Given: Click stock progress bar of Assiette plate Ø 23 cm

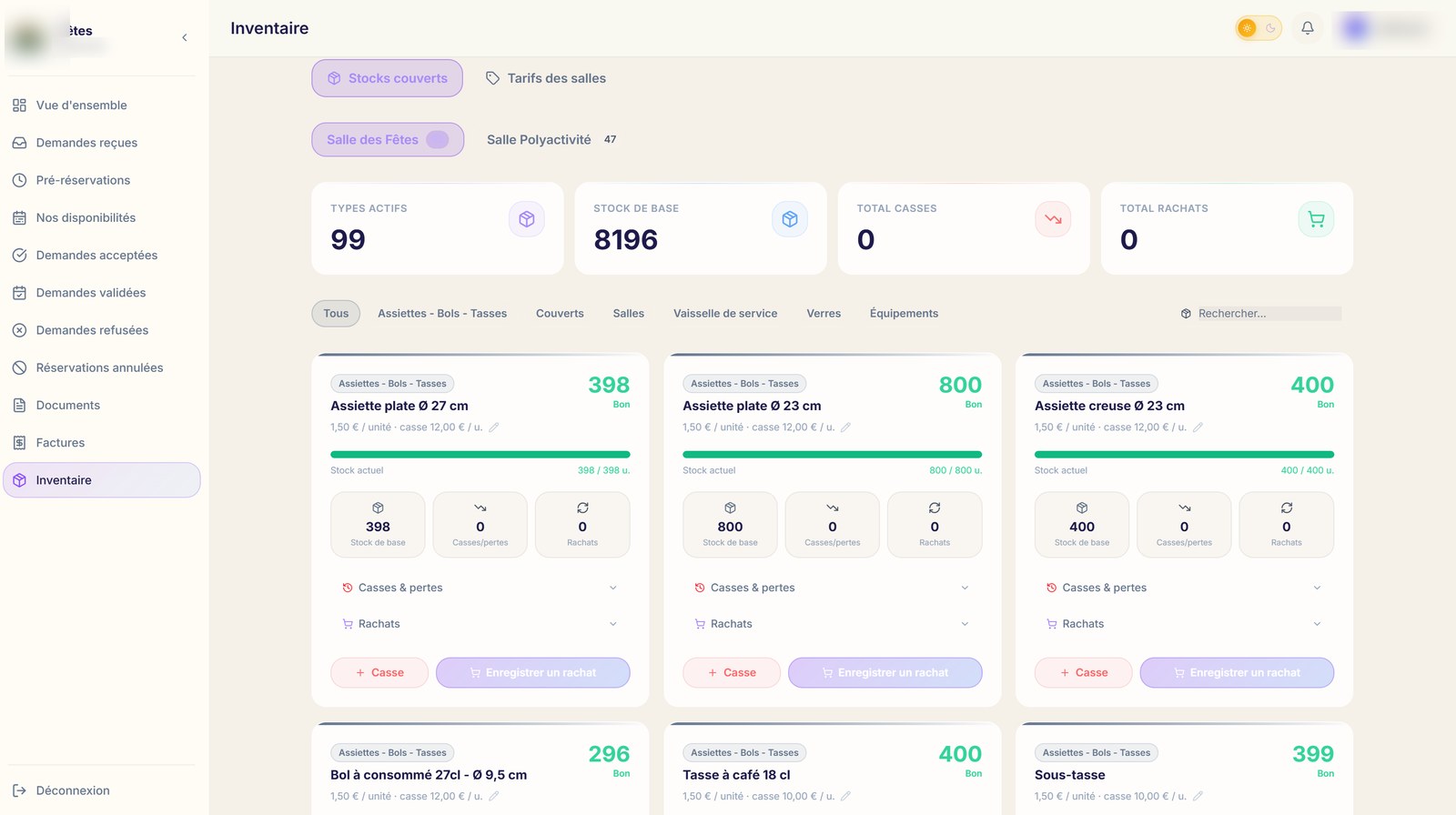Looking at the screenshot, I should pyautogui.click(x=833, y=454).
